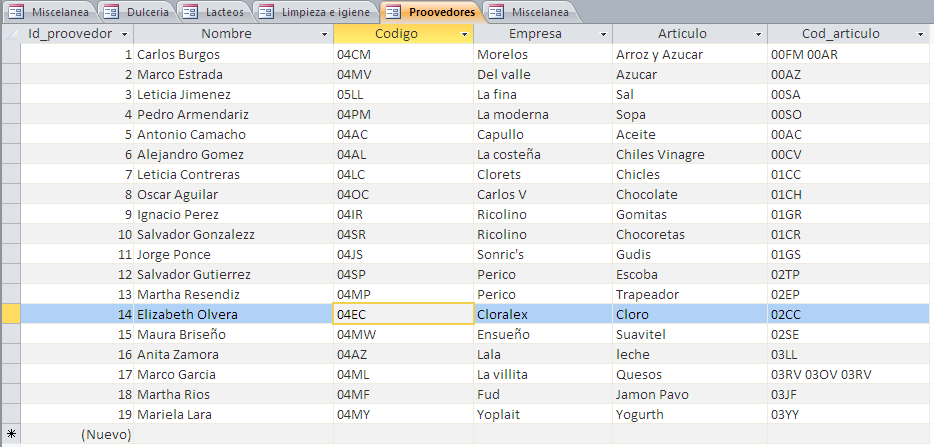Screen dimensions: 934x447
Task: Open the Codigo column filter dropdown
Action: tap(465, 35)
